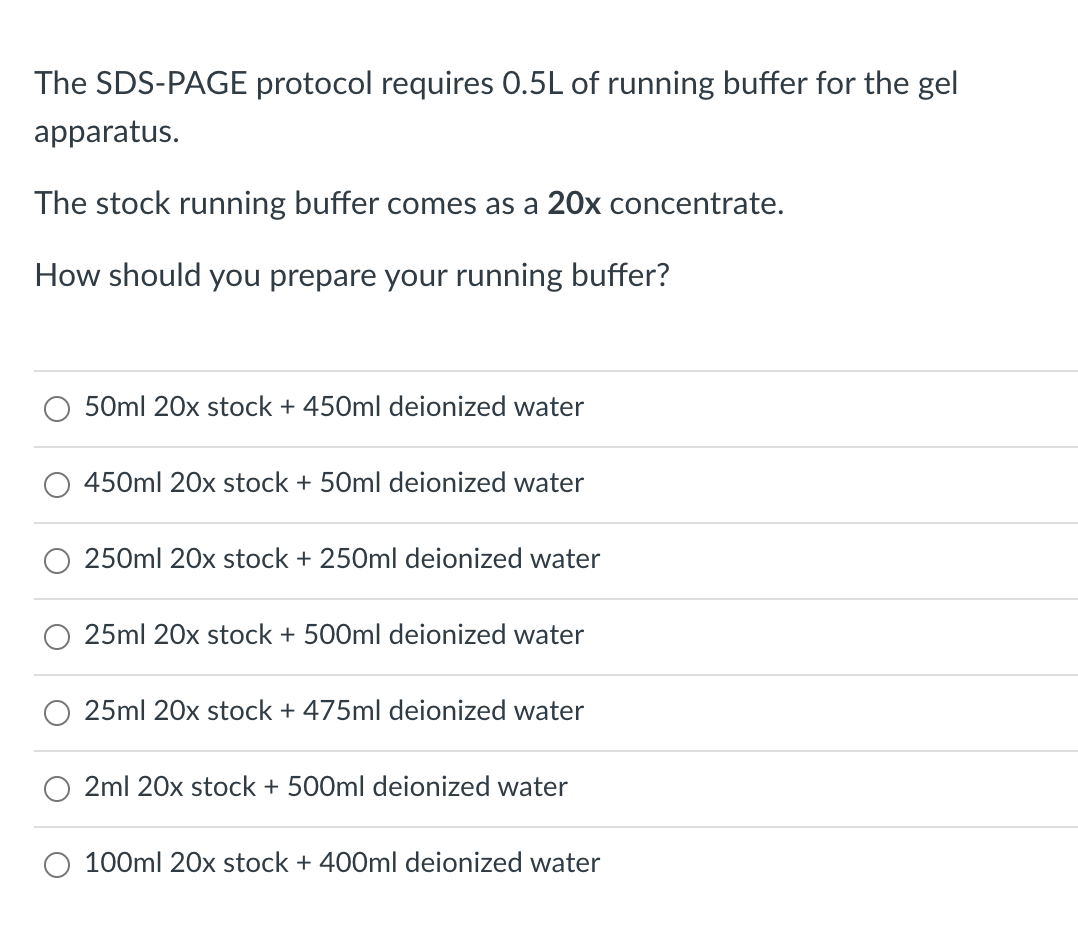Select radio button for 450ml stock + 50ml water

coord(56,485)
